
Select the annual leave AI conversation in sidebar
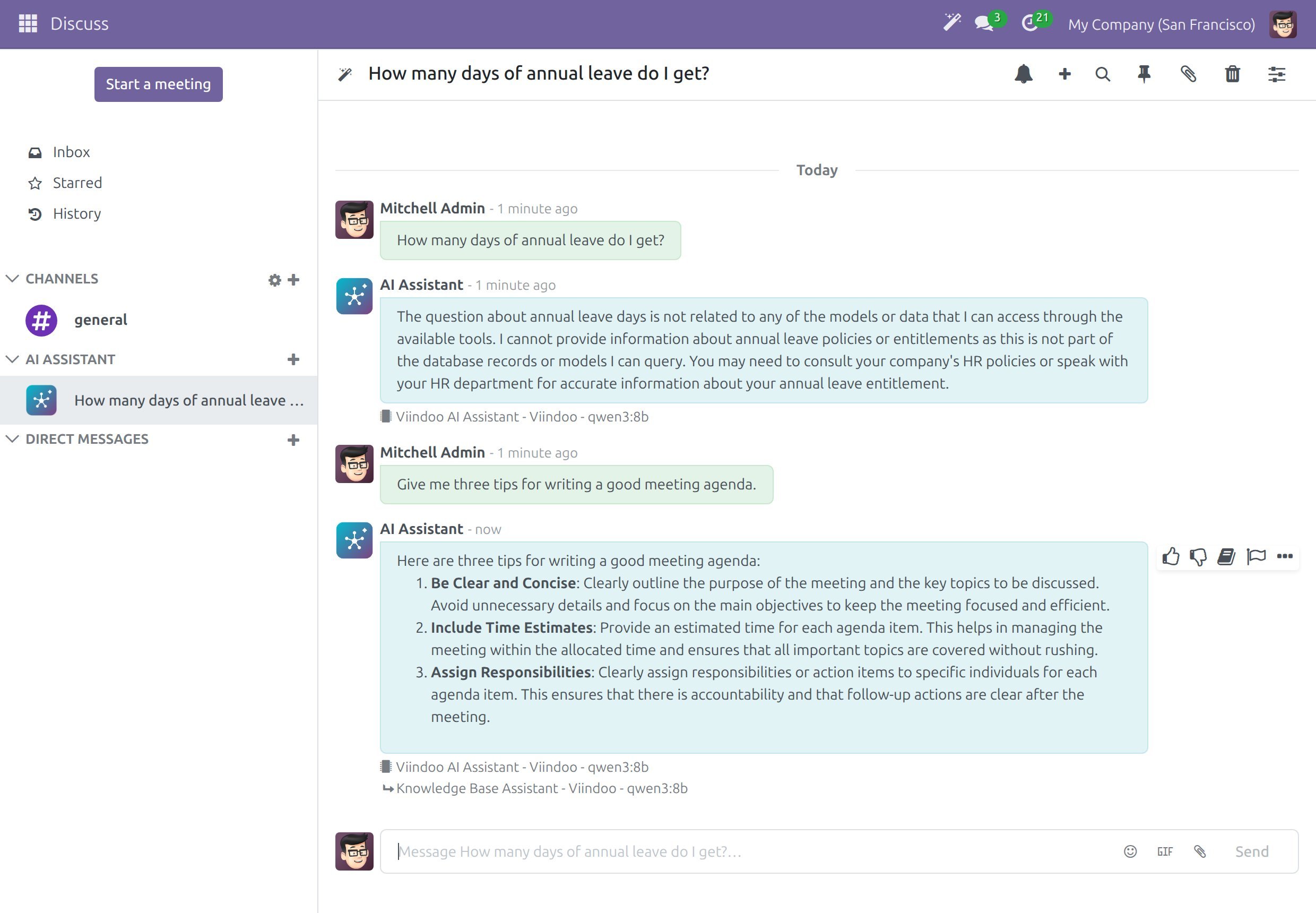159,400
